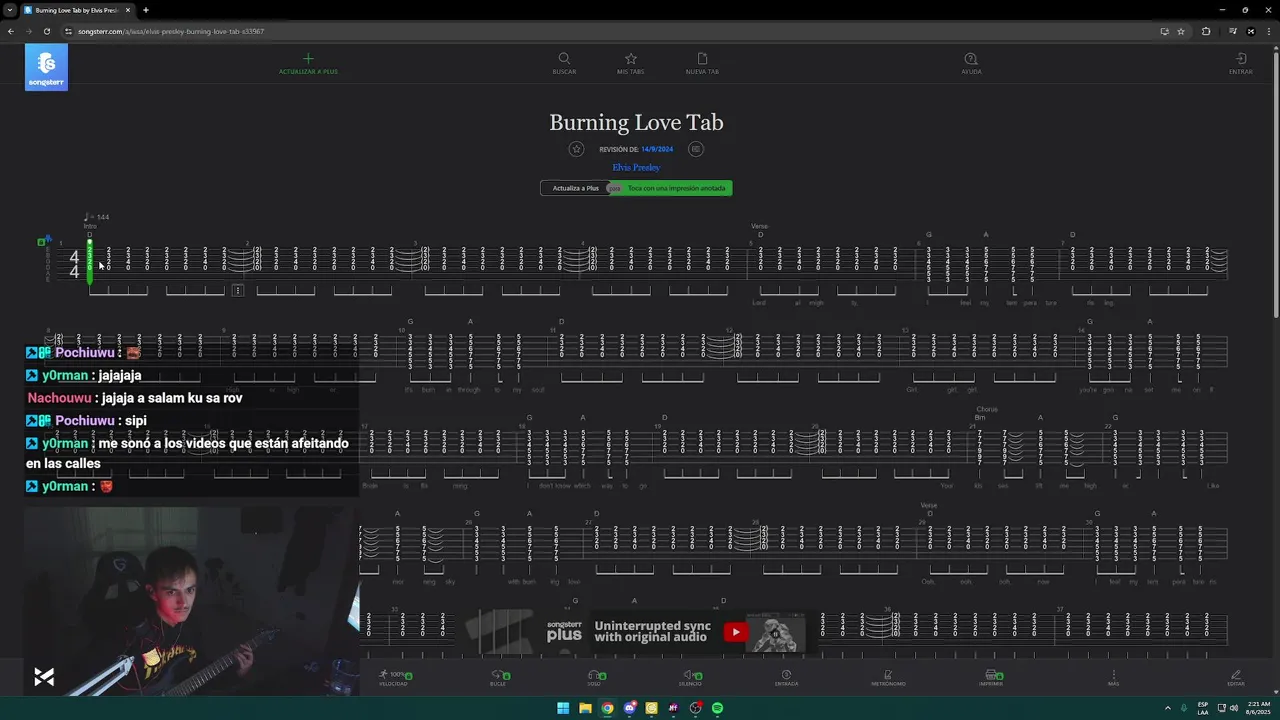Bookmark this page with browser star

click(1181, 31)
